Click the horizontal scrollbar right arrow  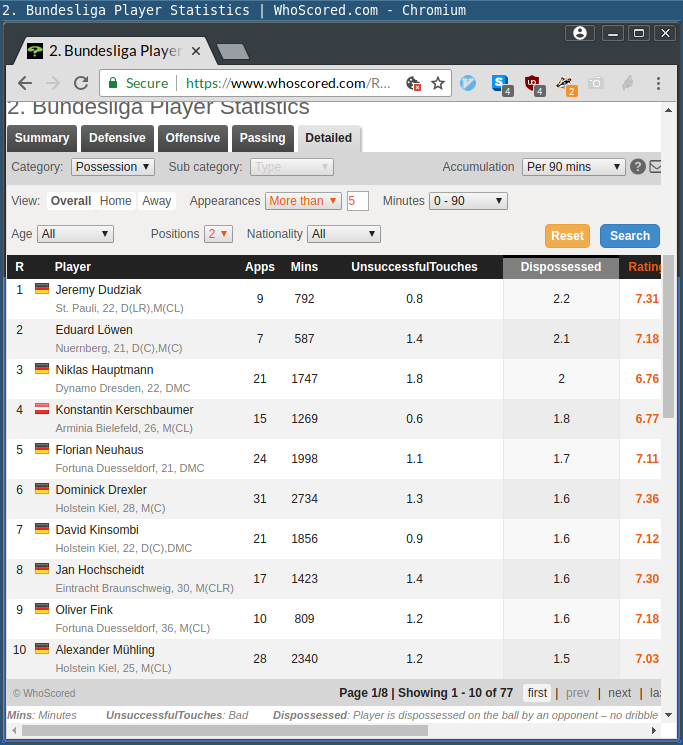click(x=654, y=730)
